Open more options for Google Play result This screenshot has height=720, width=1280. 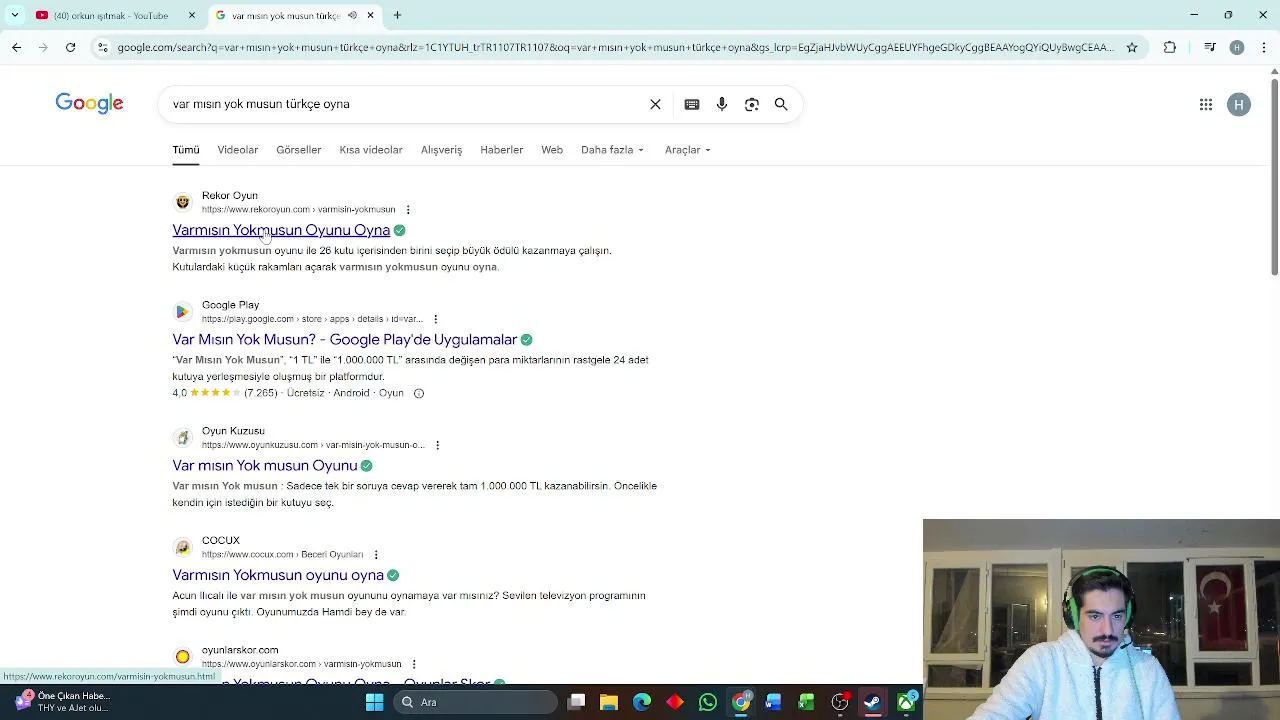(x=435, y=319)
